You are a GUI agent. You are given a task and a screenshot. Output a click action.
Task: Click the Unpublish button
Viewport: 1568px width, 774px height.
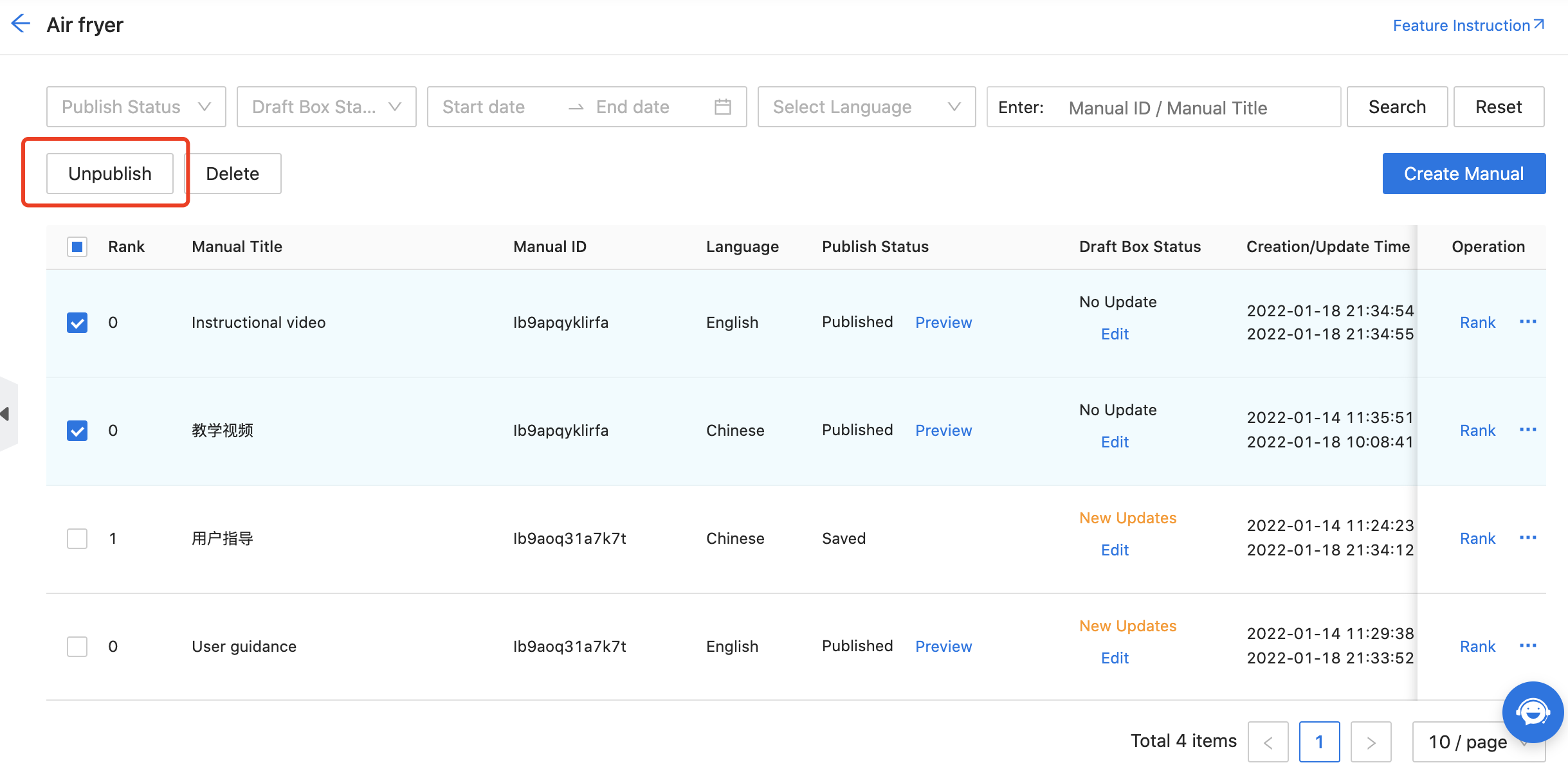110,174
